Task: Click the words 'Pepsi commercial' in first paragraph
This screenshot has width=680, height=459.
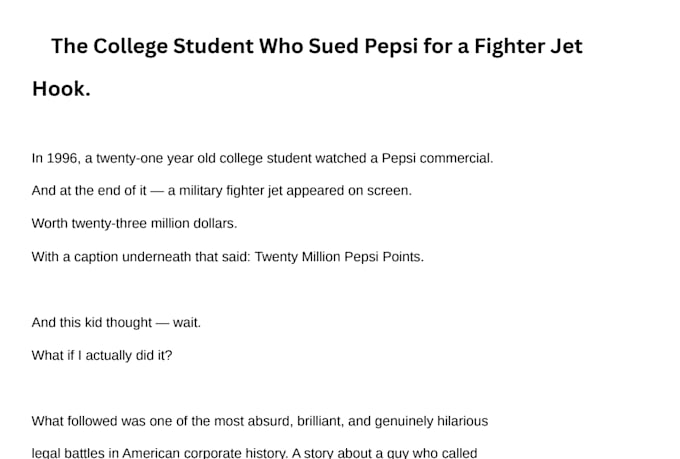Action: point(437,158)
